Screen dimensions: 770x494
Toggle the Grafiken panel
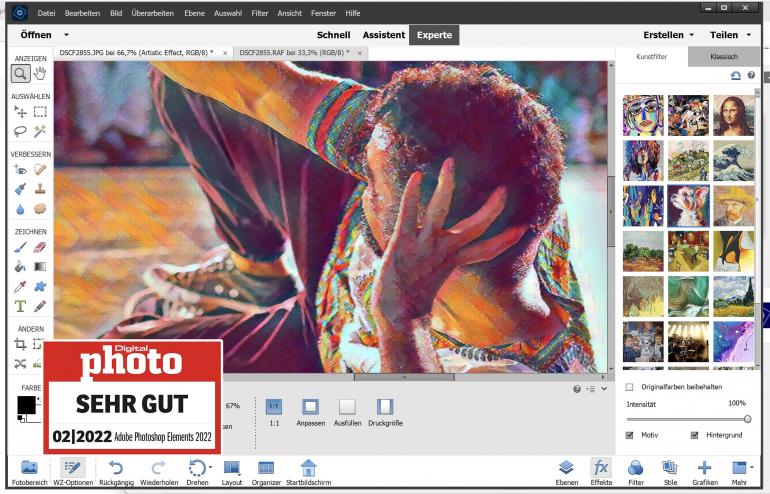(x=705, y=472)
